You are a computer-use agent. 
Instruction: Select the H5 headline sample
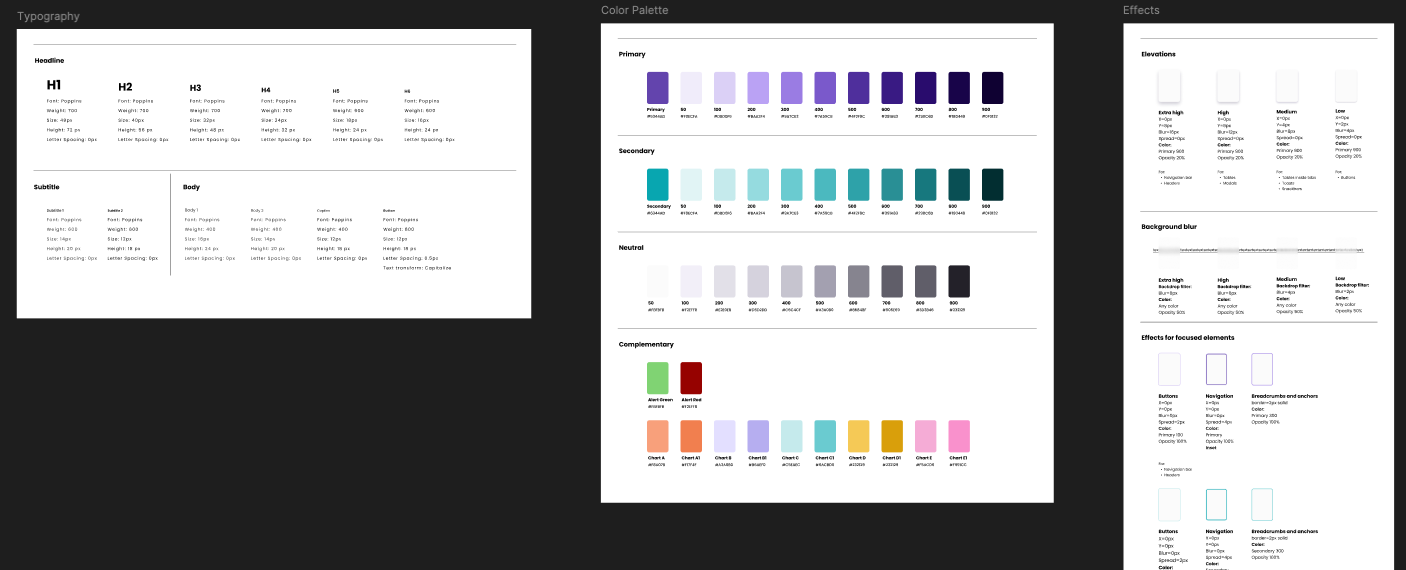pos(336,91)
